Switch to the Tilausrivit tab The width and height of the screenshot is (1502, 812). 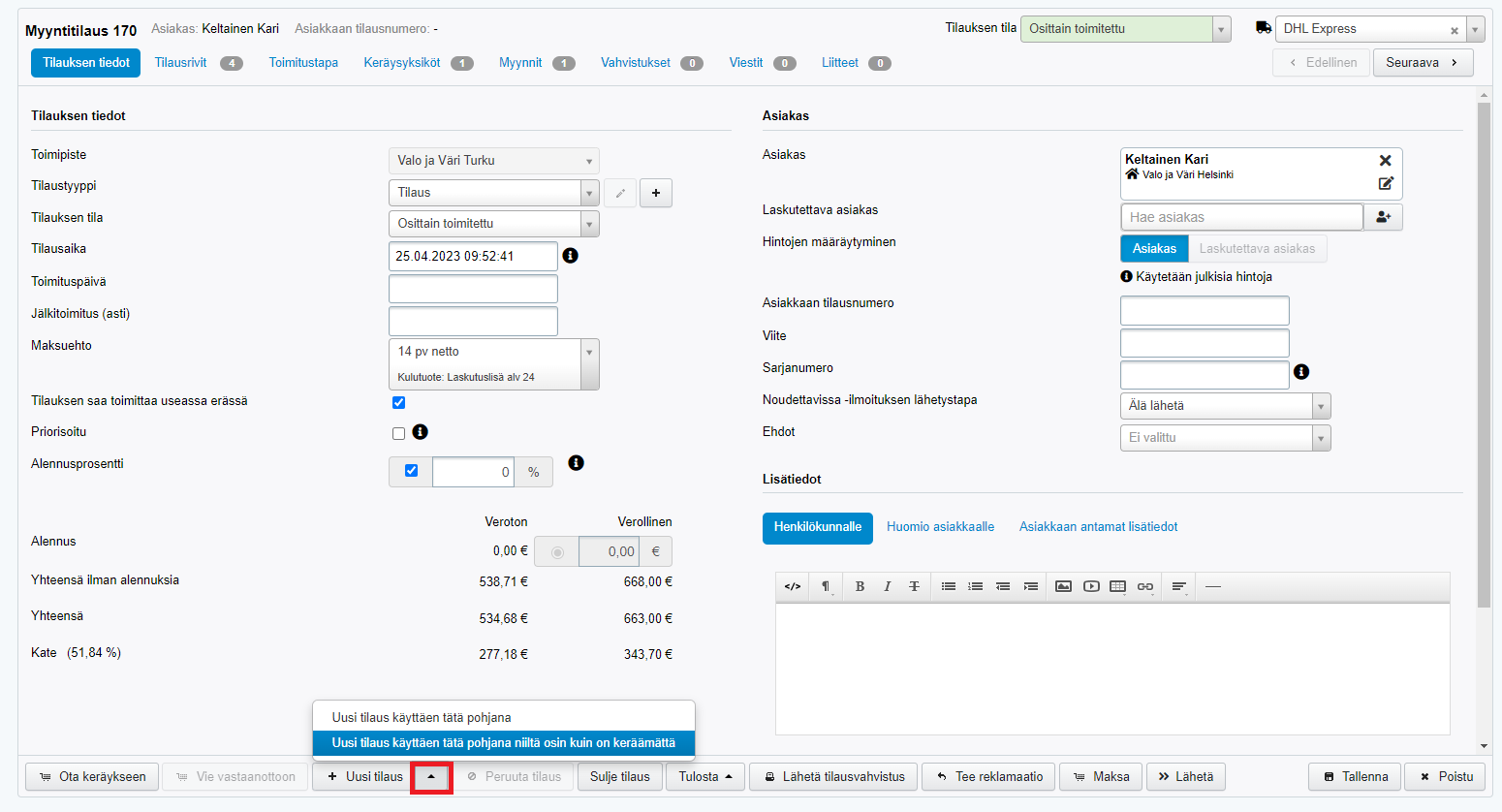pyautogui.click(x=181, y=63)
